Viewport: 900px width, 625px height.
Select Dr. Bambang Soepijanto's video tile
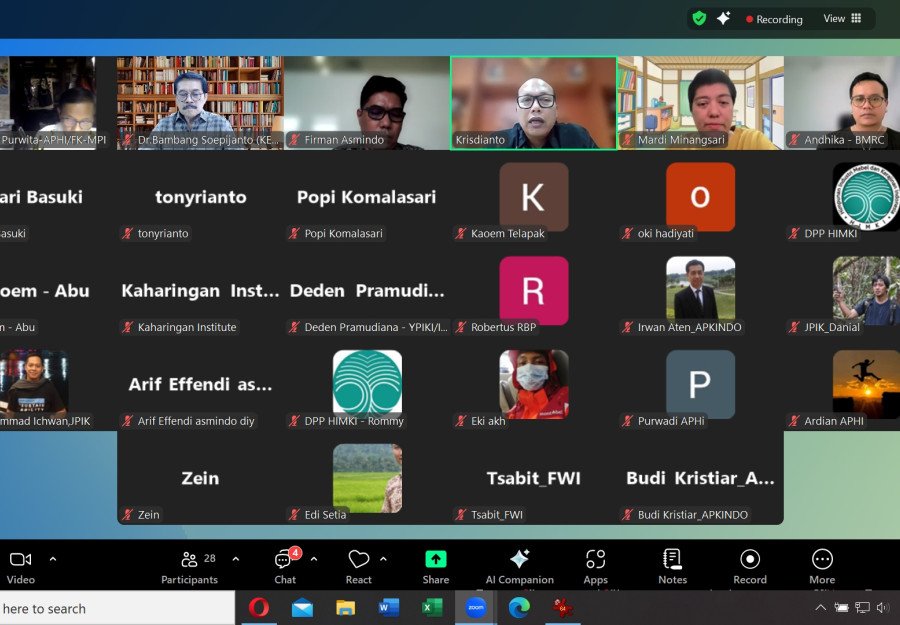(200, 103)
